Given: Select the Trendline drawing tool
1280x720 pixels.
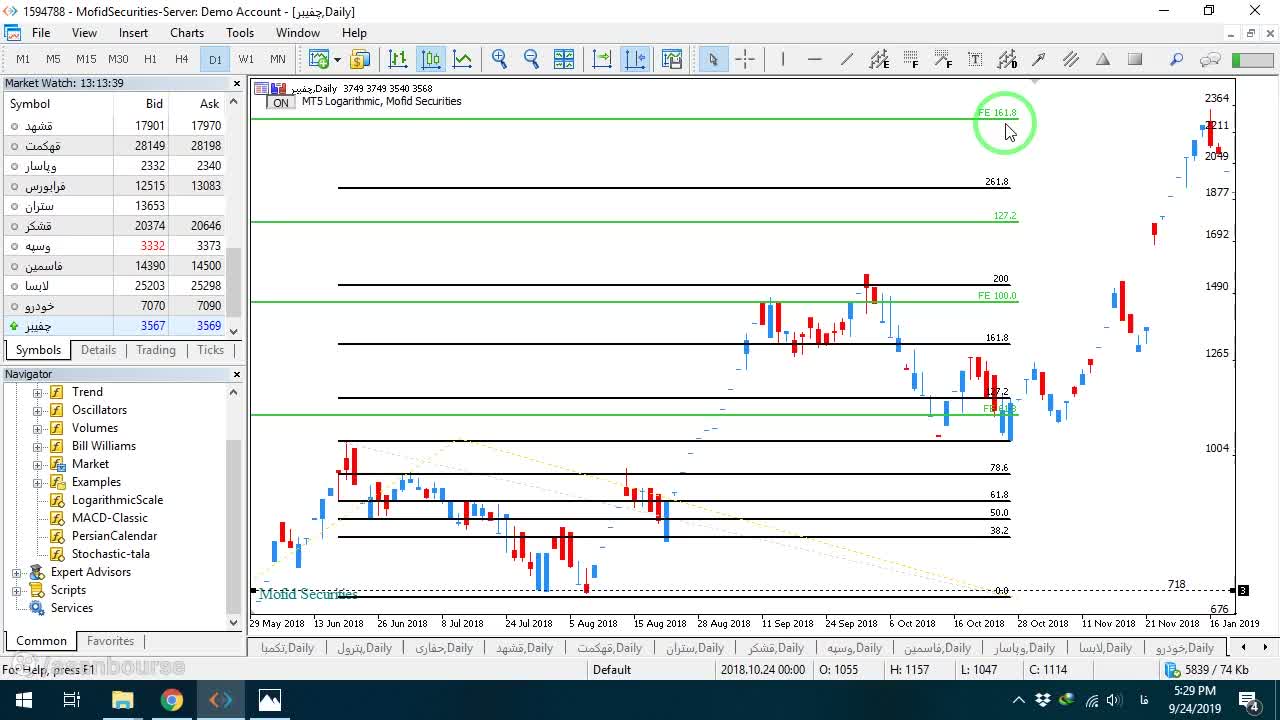Looking at the screenshot, I should (x=847, y=59).
